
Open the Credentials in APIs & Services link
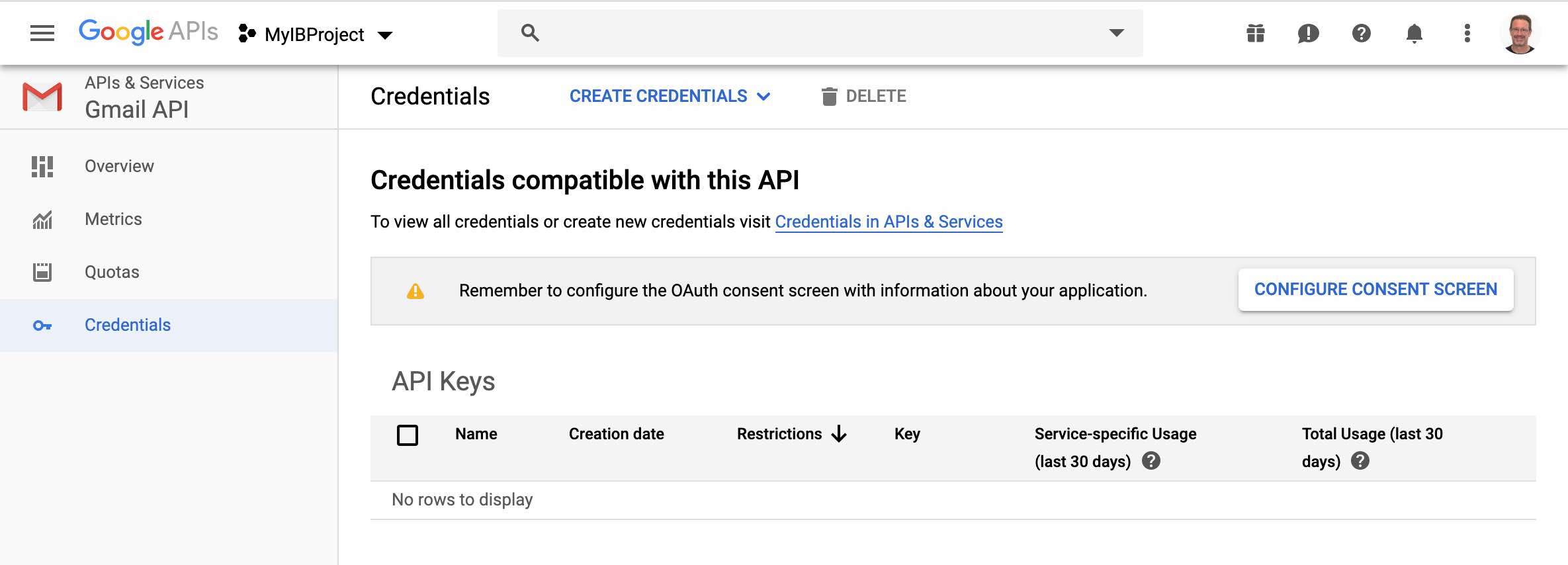pyautogui.click(x=889, y=222)
